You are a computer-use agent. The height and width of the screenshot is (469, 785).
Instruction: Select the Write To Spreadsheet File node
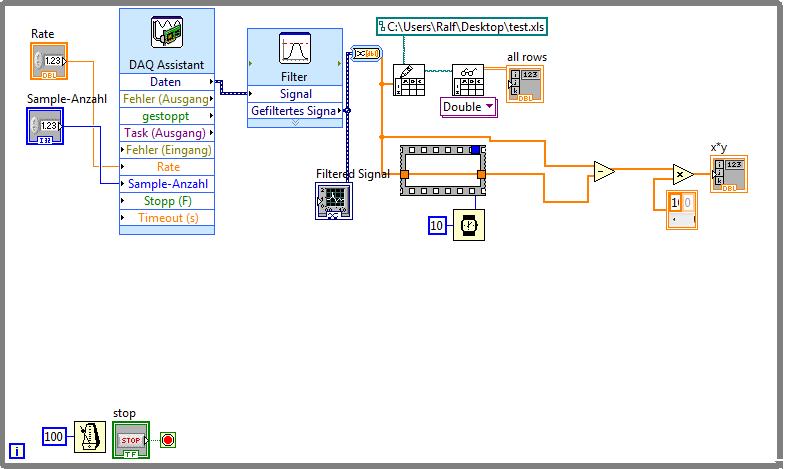409,80
